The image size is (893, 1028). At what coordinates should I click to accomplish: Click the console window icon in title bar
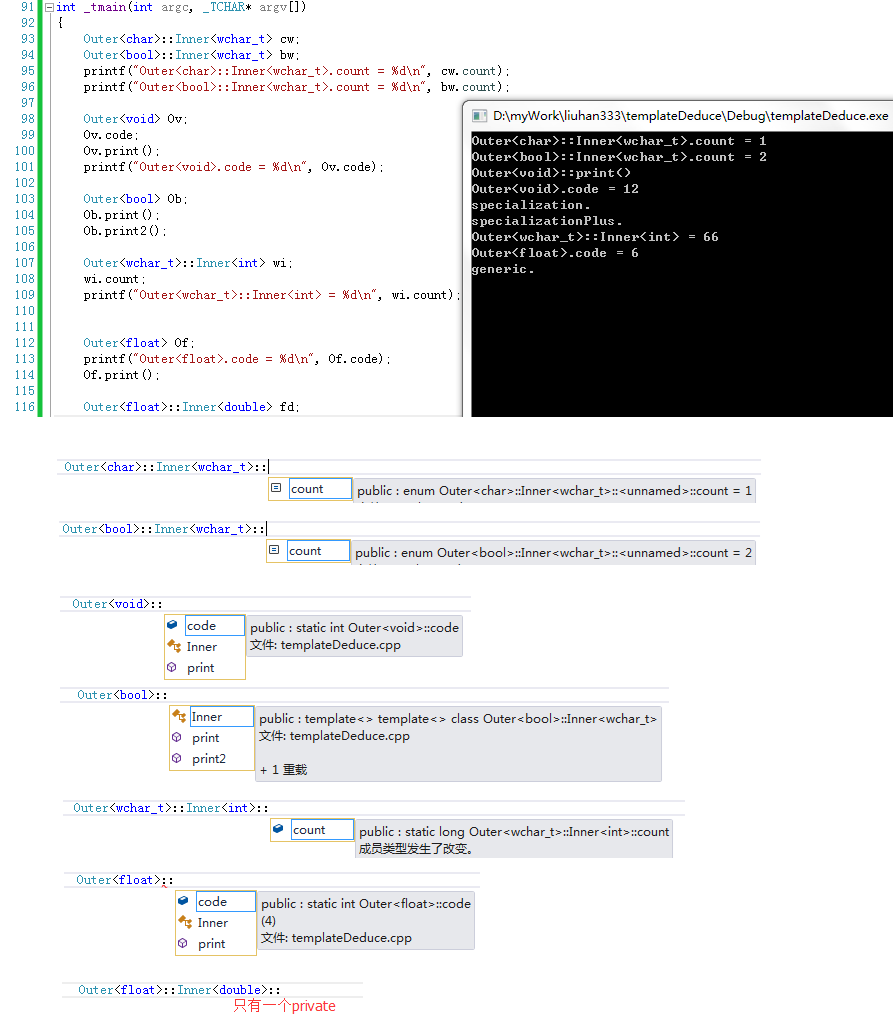480,116
